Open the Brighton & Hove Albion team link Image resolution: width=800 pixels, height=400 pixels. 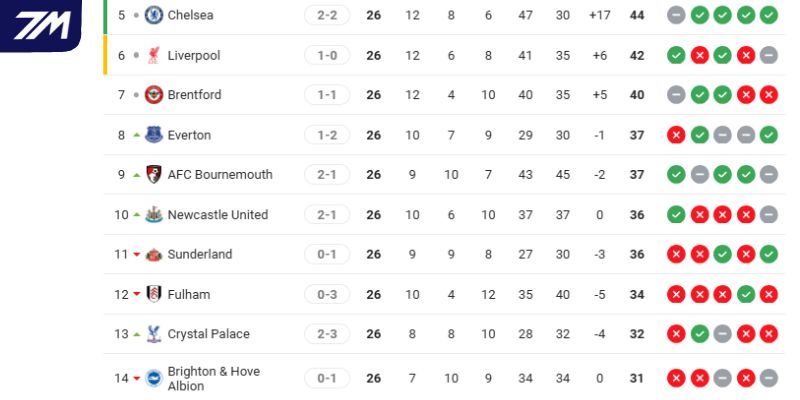point(213,378)
